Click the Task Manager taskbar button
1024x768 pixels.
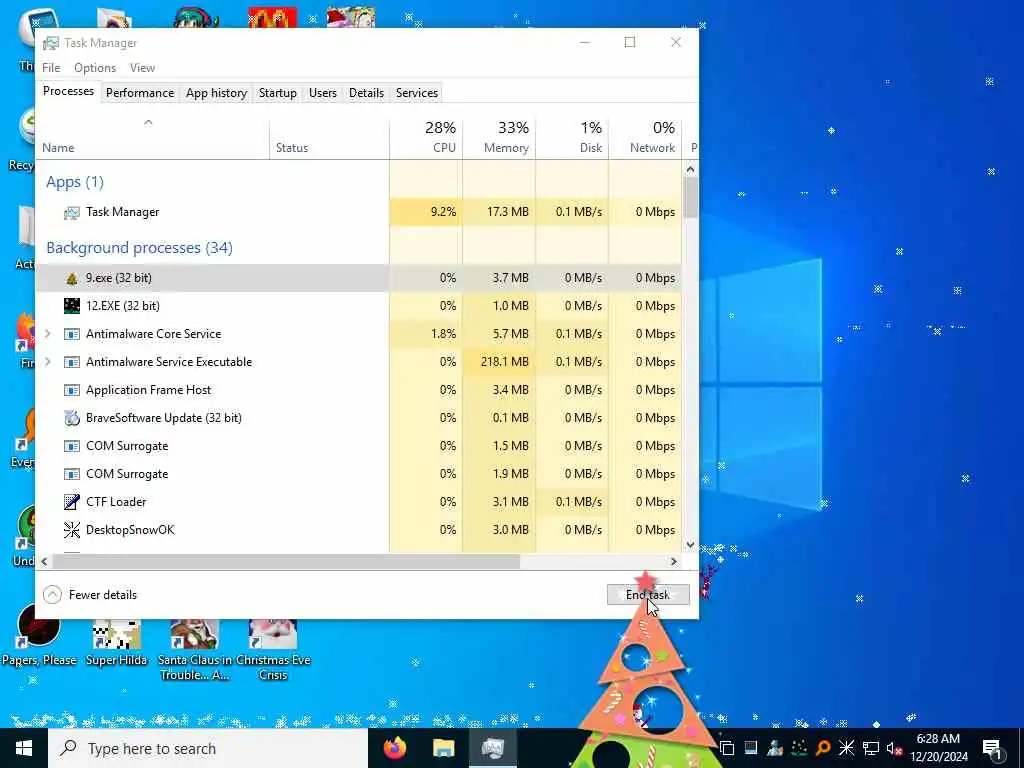[492, 748]
